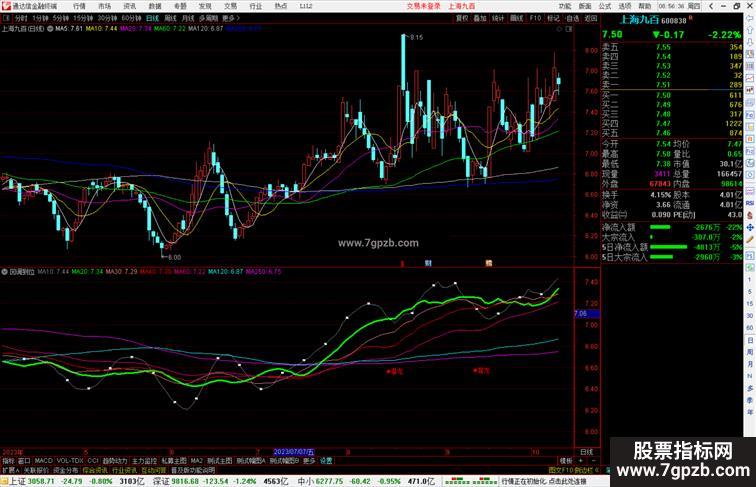The width and height of the screenshot is (756, 487).
Task: Click the 上证 index in status bar
Action: [x=18, y=481]
